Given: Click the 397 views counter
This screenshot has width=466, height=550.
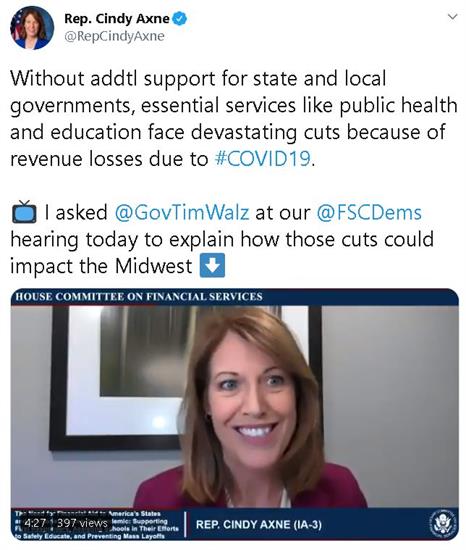Looking at the screenshot, I should click(82, 523).
